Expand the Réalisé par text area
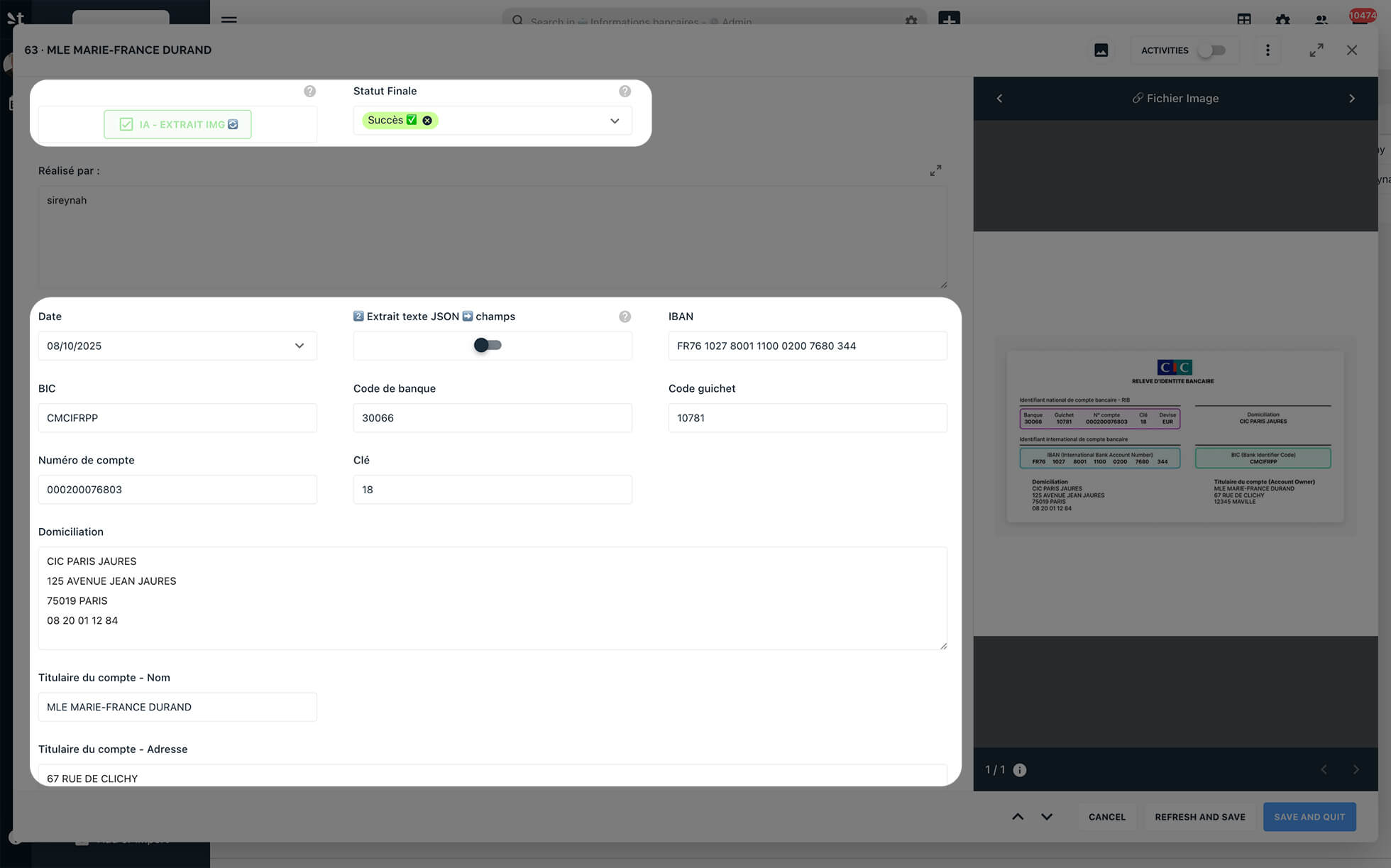The image size is (1391, 868). coord(935,170)
